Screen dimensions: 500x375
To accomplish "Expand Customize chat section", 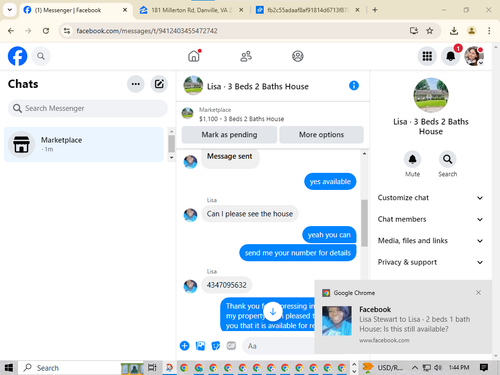I will pos(430,198).
